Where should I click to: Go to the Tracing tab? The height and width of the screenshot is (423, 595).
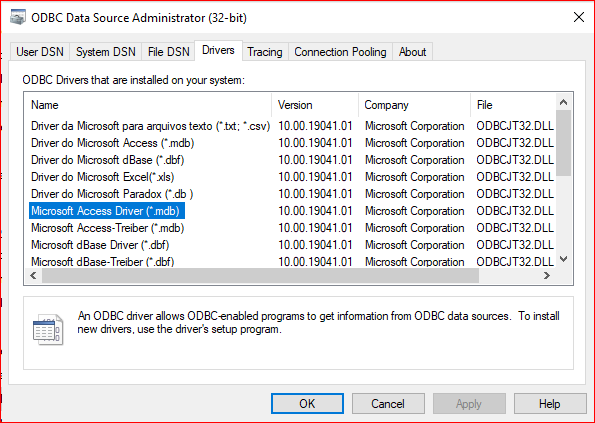(x=265, y=52)
